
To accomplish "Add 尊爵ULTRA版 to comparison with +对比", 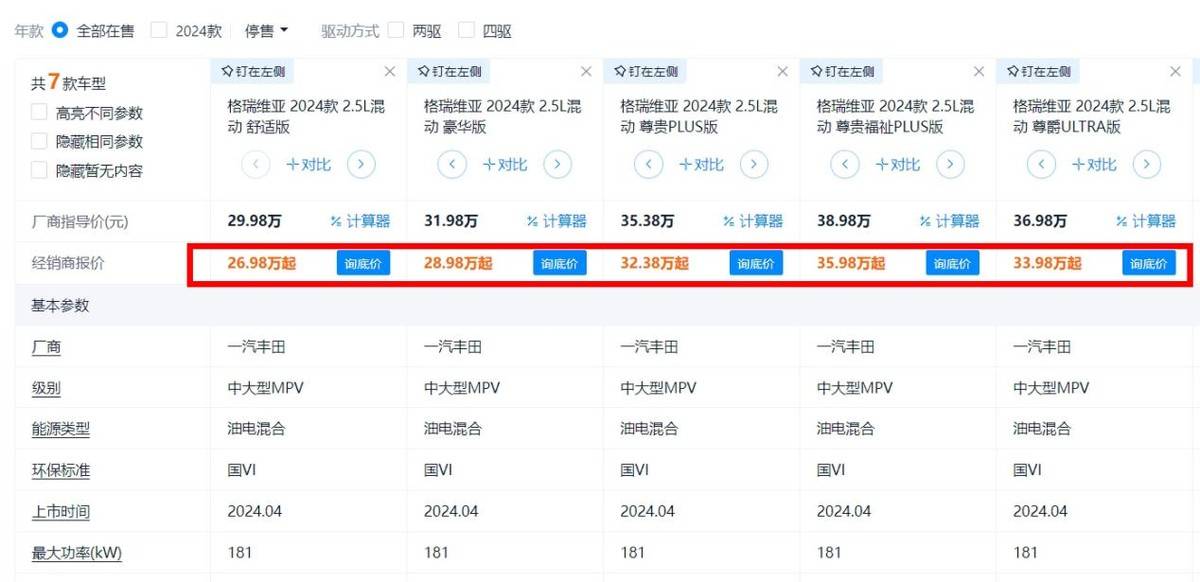I will [x=1094, y=164].
